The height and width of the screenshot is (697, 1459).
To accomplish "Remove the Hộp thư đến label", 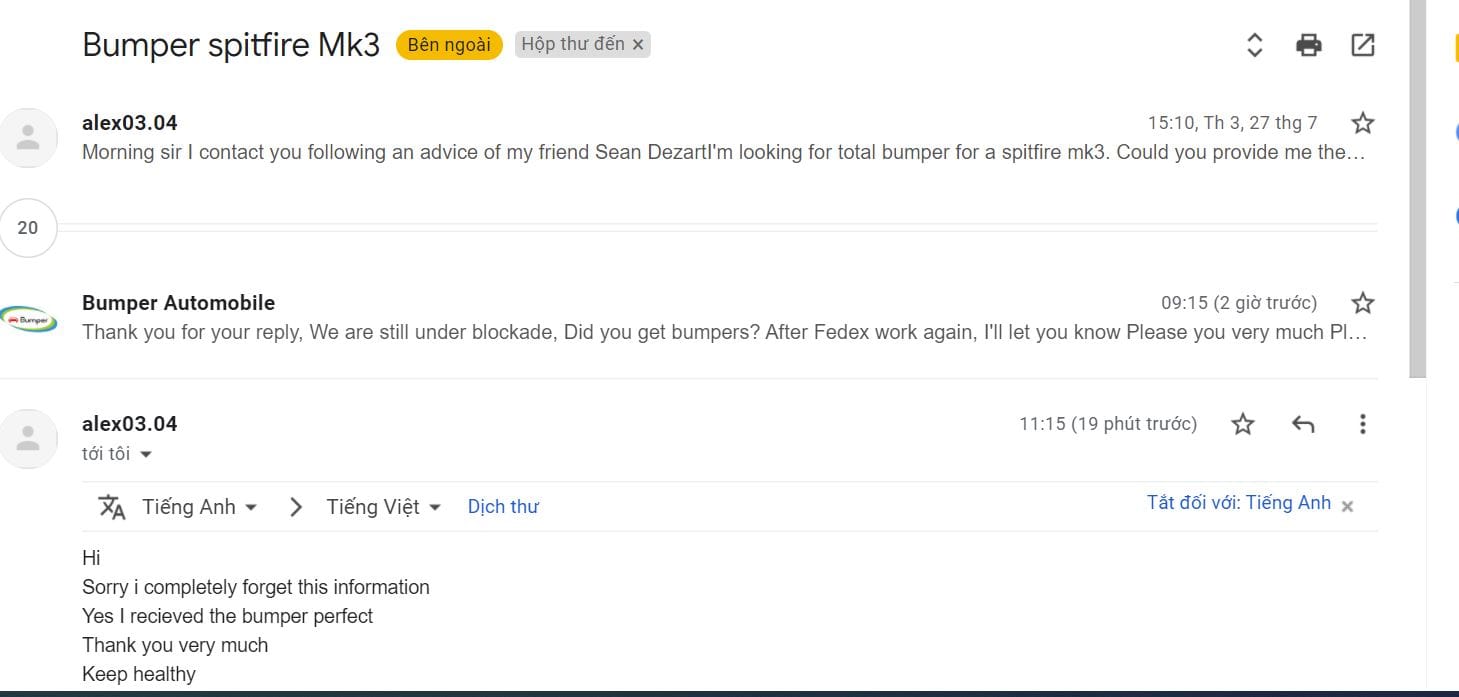I will click(x=638, y=45).
